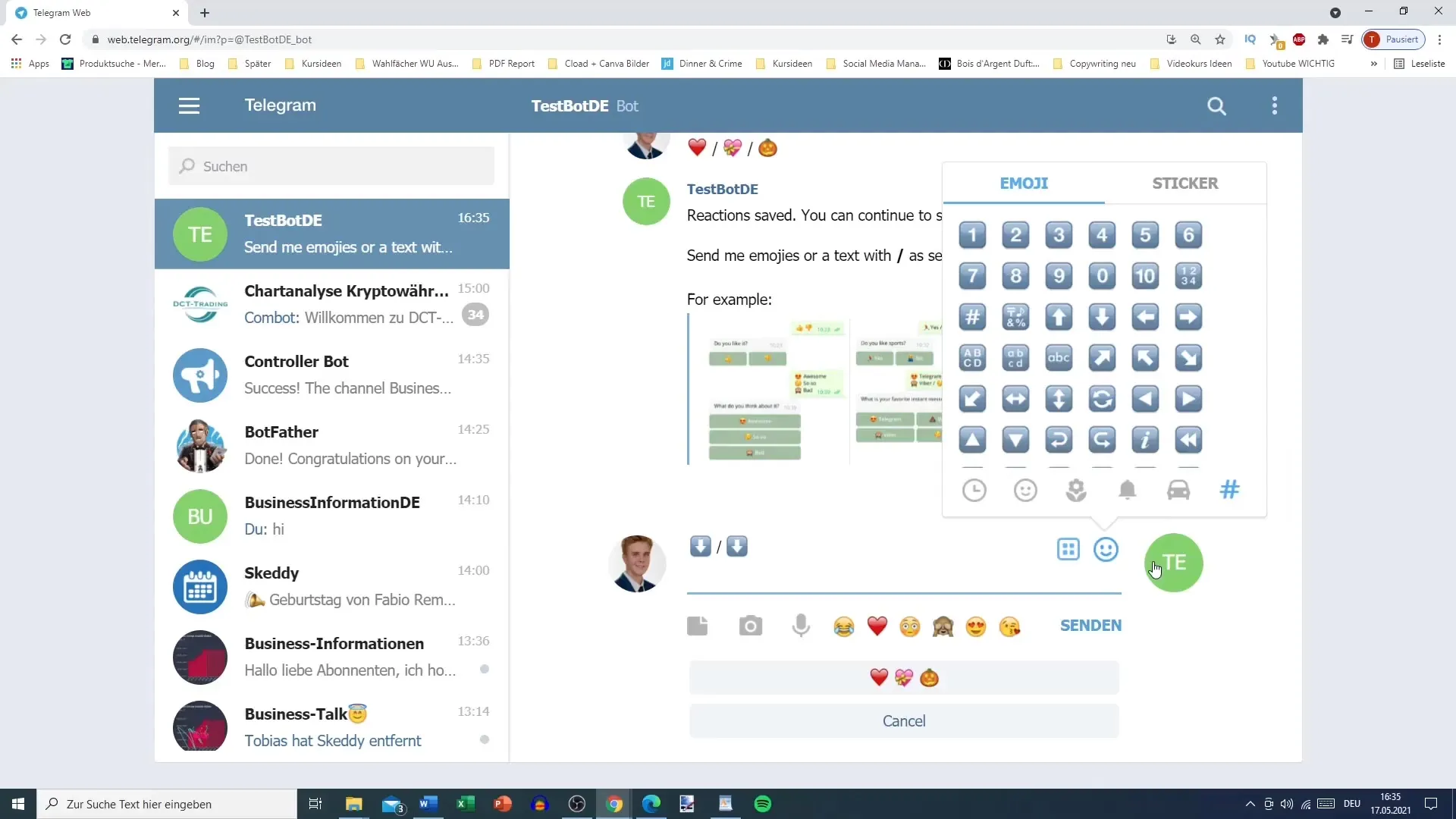Select the smiley face emoji category icon
Image resolution: width=1456 pixels, height=819 pixels.
point(1025,490)
